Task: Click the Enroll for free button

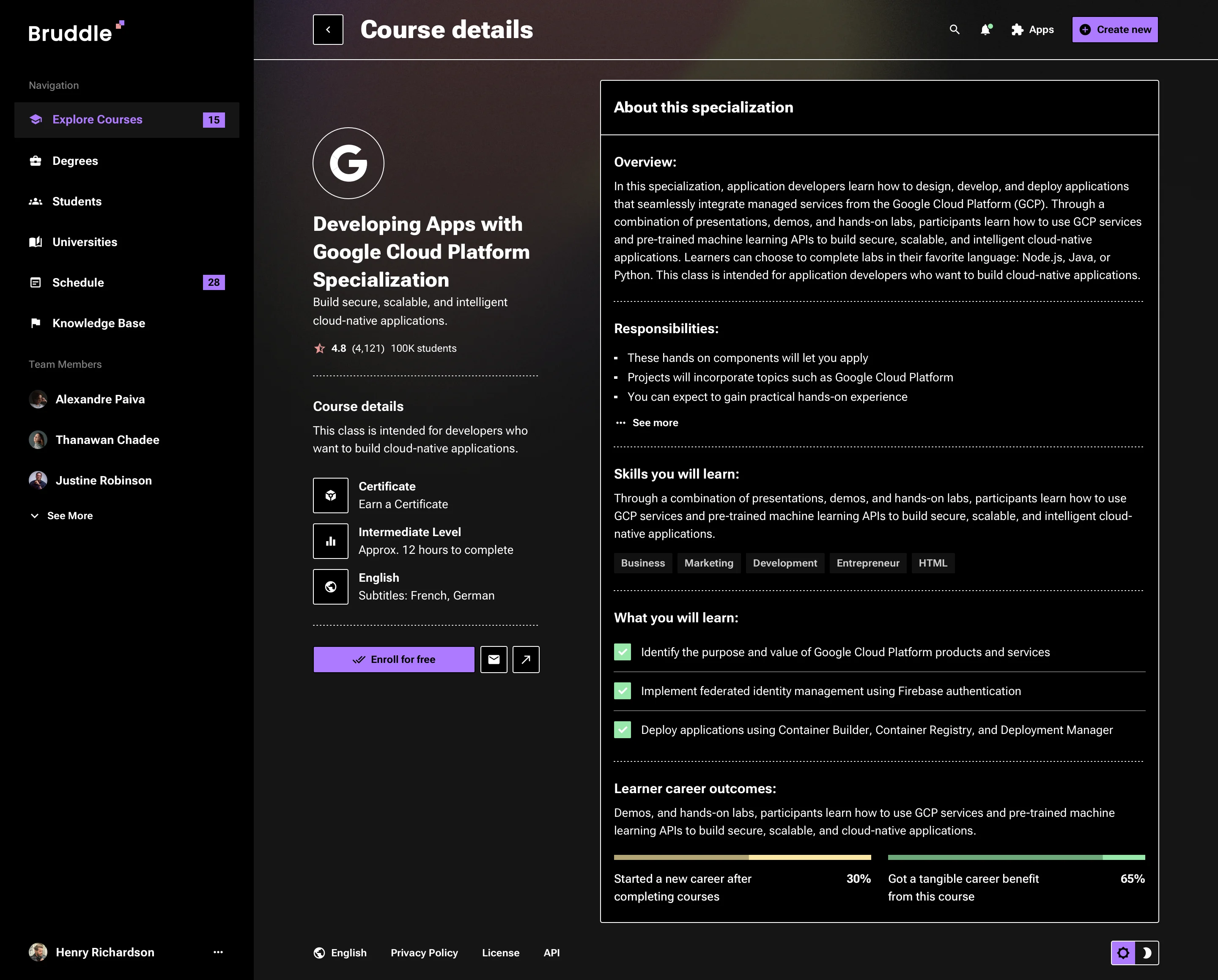Action: (x=394, y=659)
